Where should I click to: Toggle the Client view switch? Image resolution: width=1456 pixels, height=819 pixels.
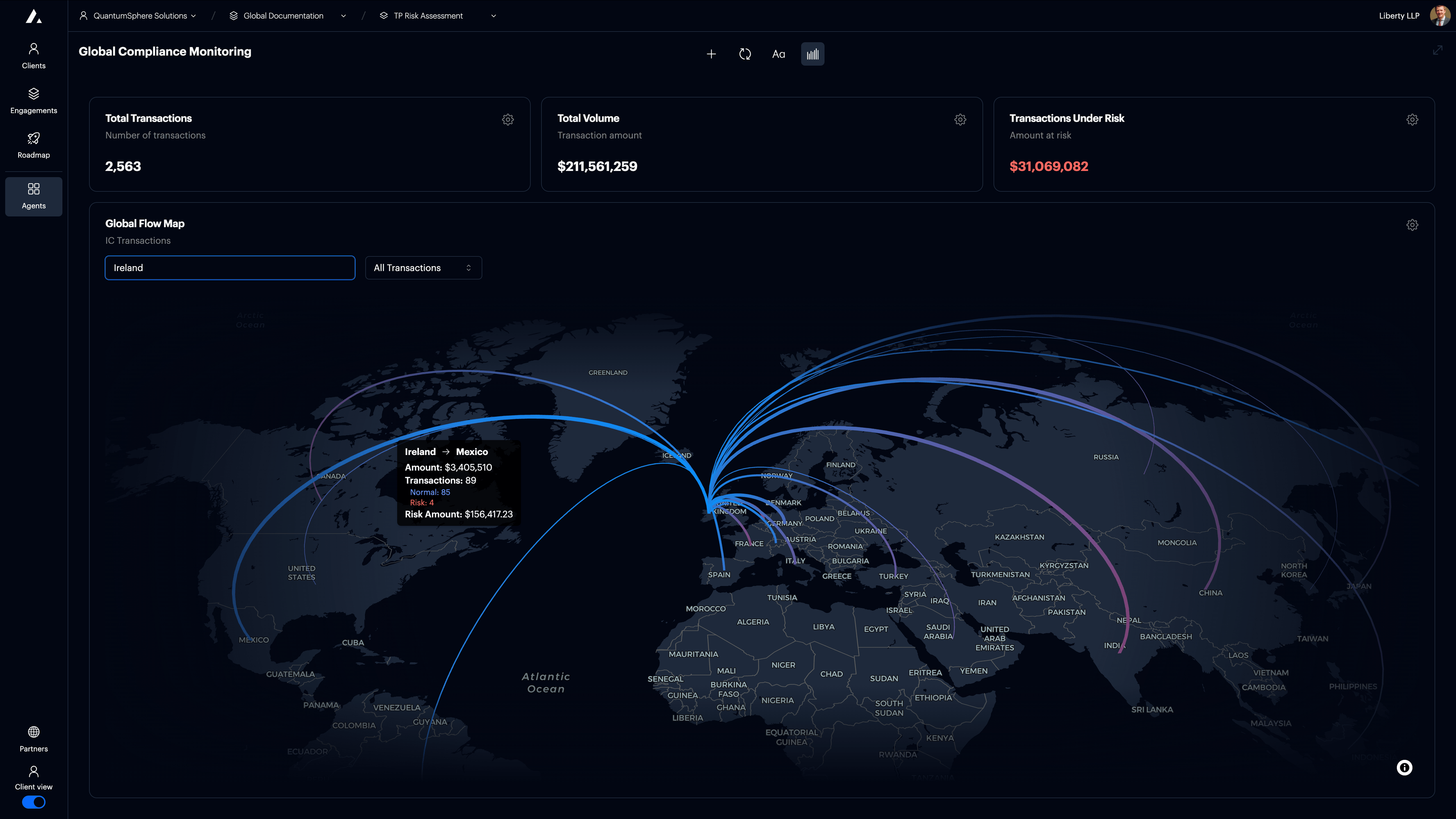[x=33, y=802]
